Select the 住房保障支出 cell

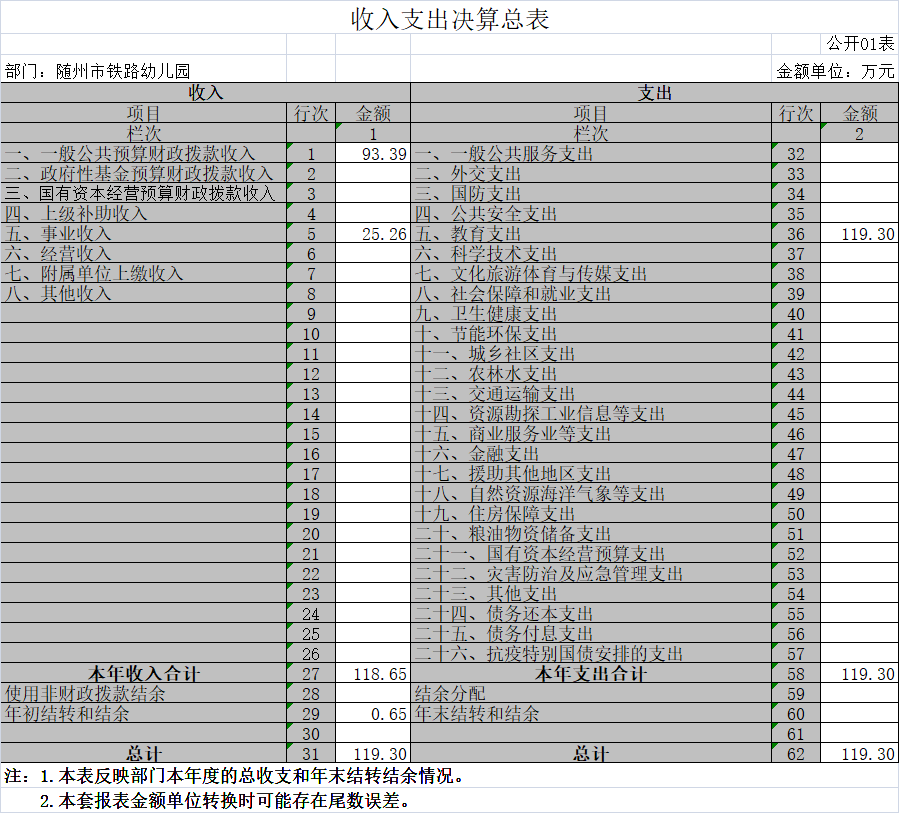(x=591, y=514)
